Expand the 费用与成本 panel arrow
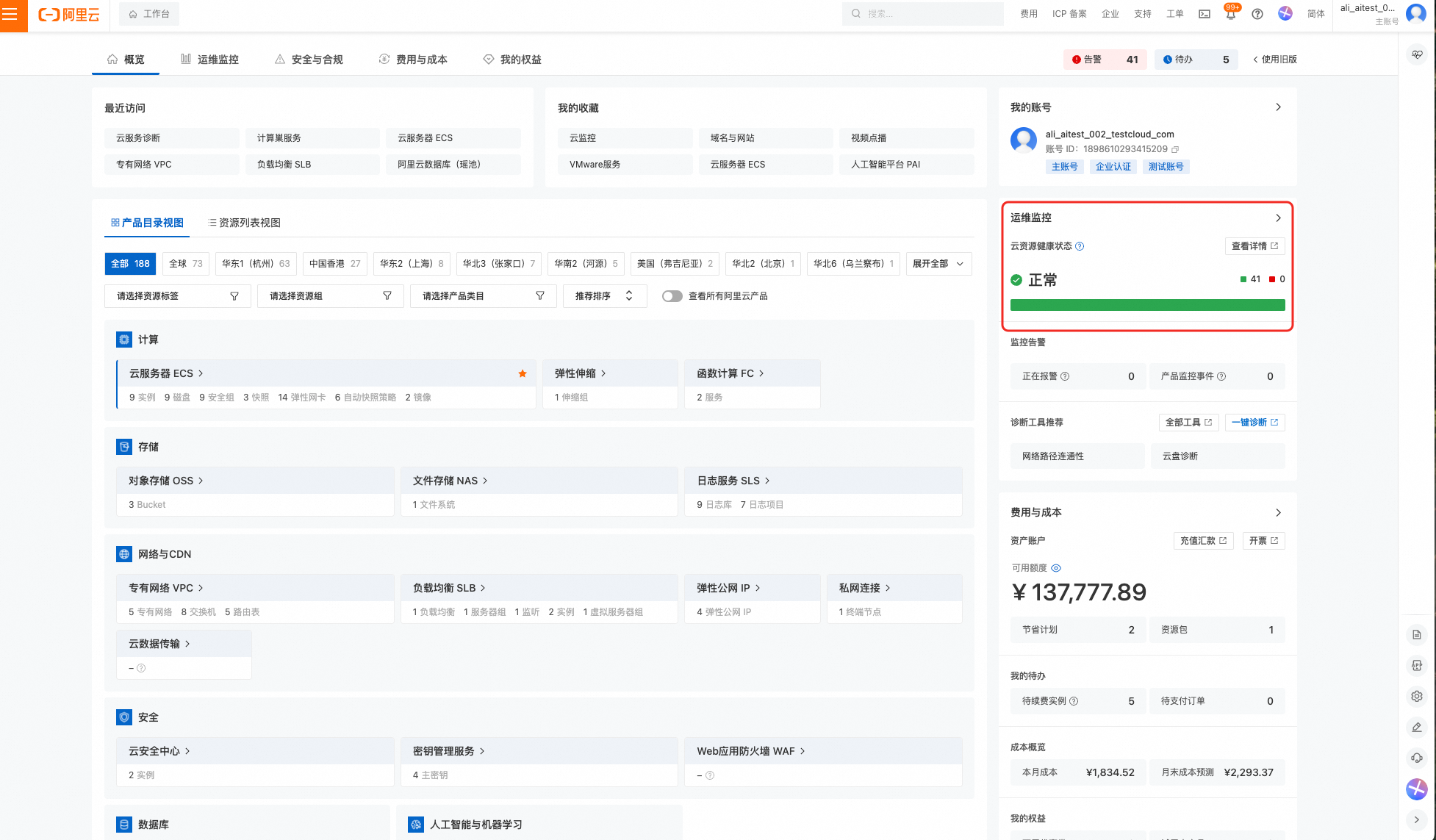The image size is (1436, 840). (x=1278, y=512)
